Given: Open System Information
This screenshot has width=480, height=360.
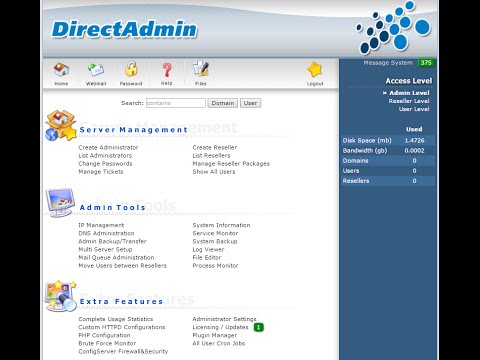Looking at the screenshot, I should [221, 225].
